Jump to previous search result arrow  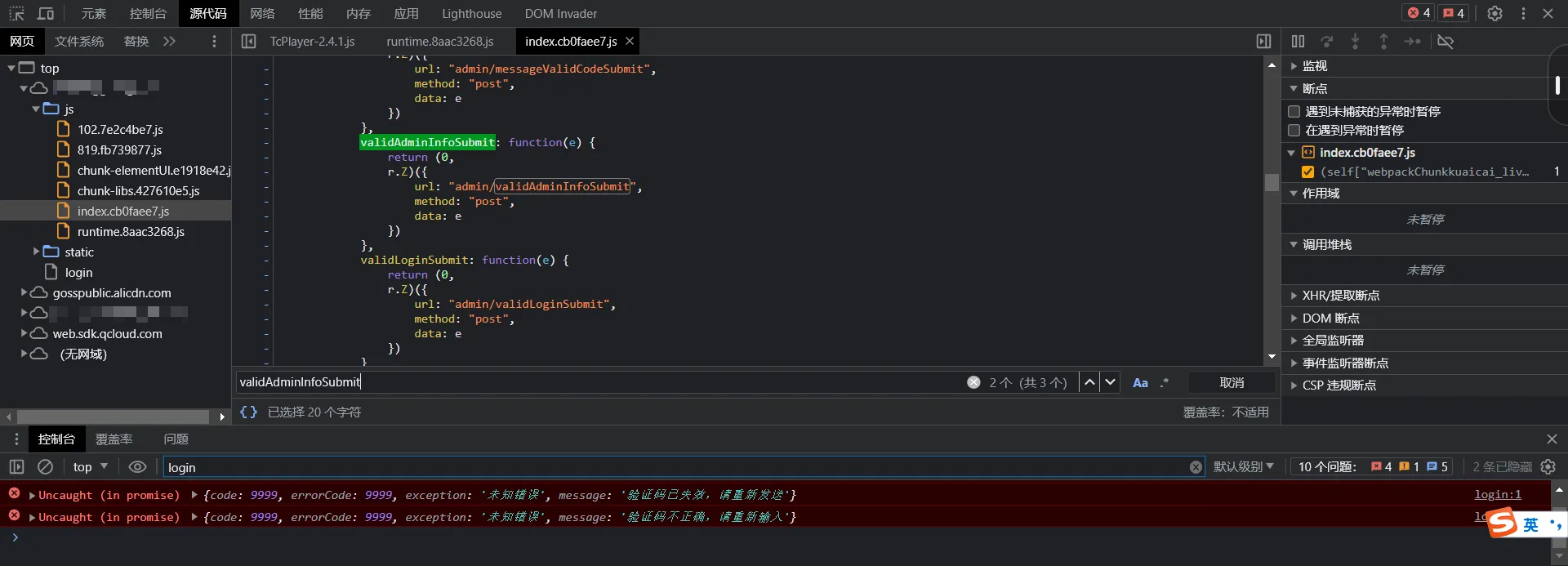tap(1089, 382)
